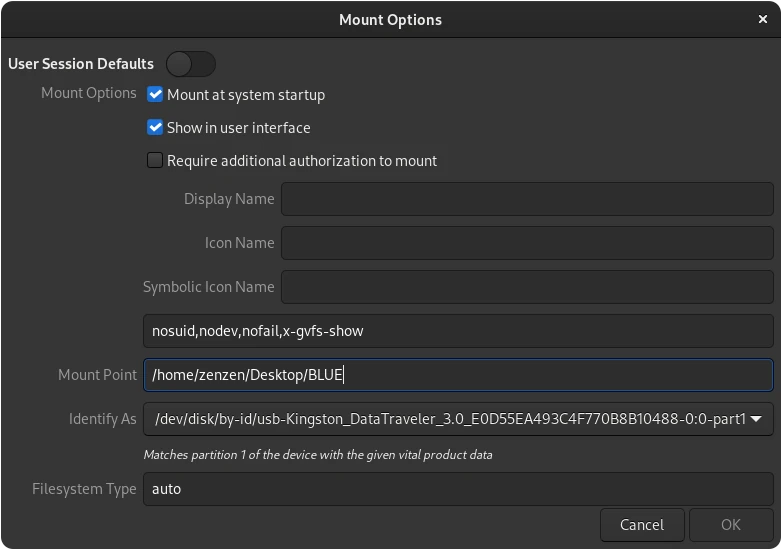Toggle the User Session Defaults switch
782x550 pixels.
[191, 64]
